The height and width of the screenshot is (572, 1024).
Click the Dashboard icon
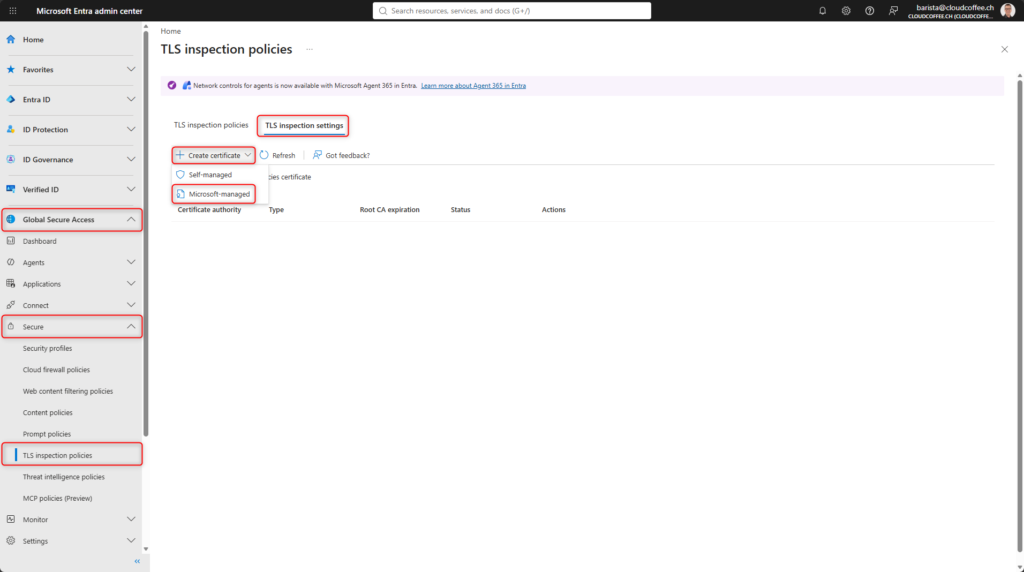[10, 241]
